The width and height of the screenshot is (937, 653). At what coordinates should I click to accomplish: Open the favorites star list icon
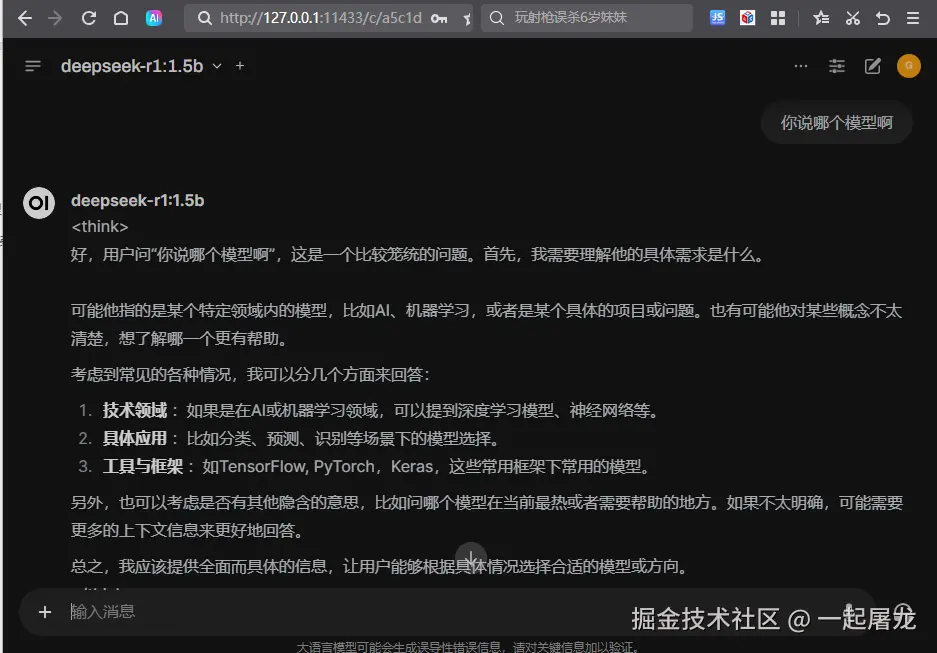pos(821,18)
